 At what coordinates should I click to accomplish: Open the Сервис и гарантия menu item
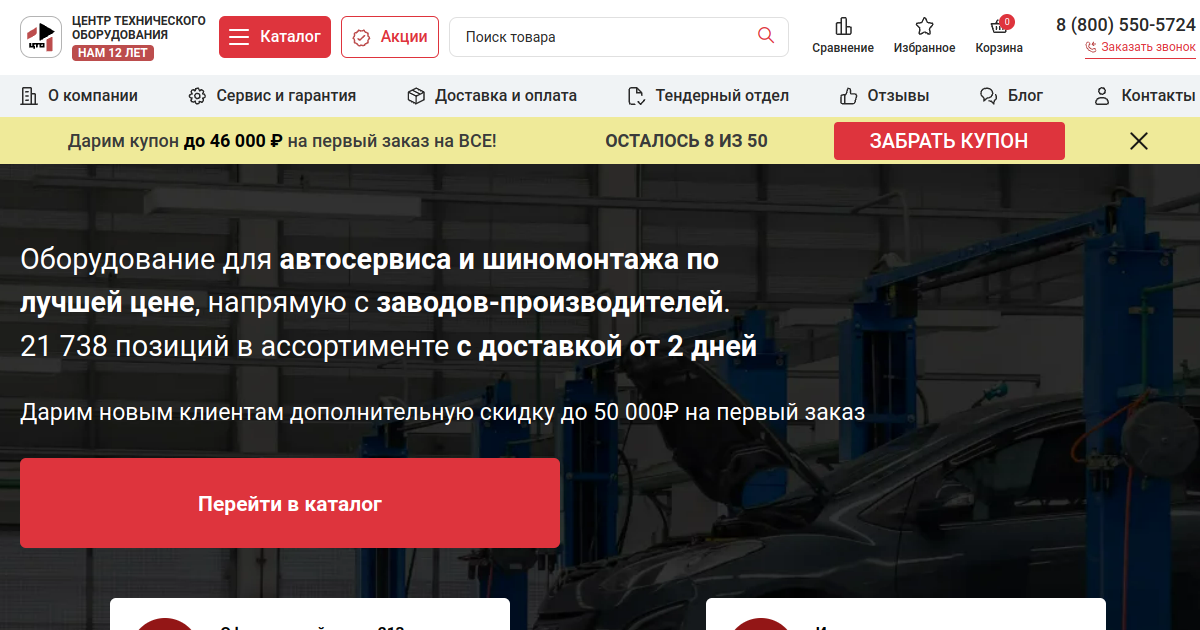(x=272, y=96)
